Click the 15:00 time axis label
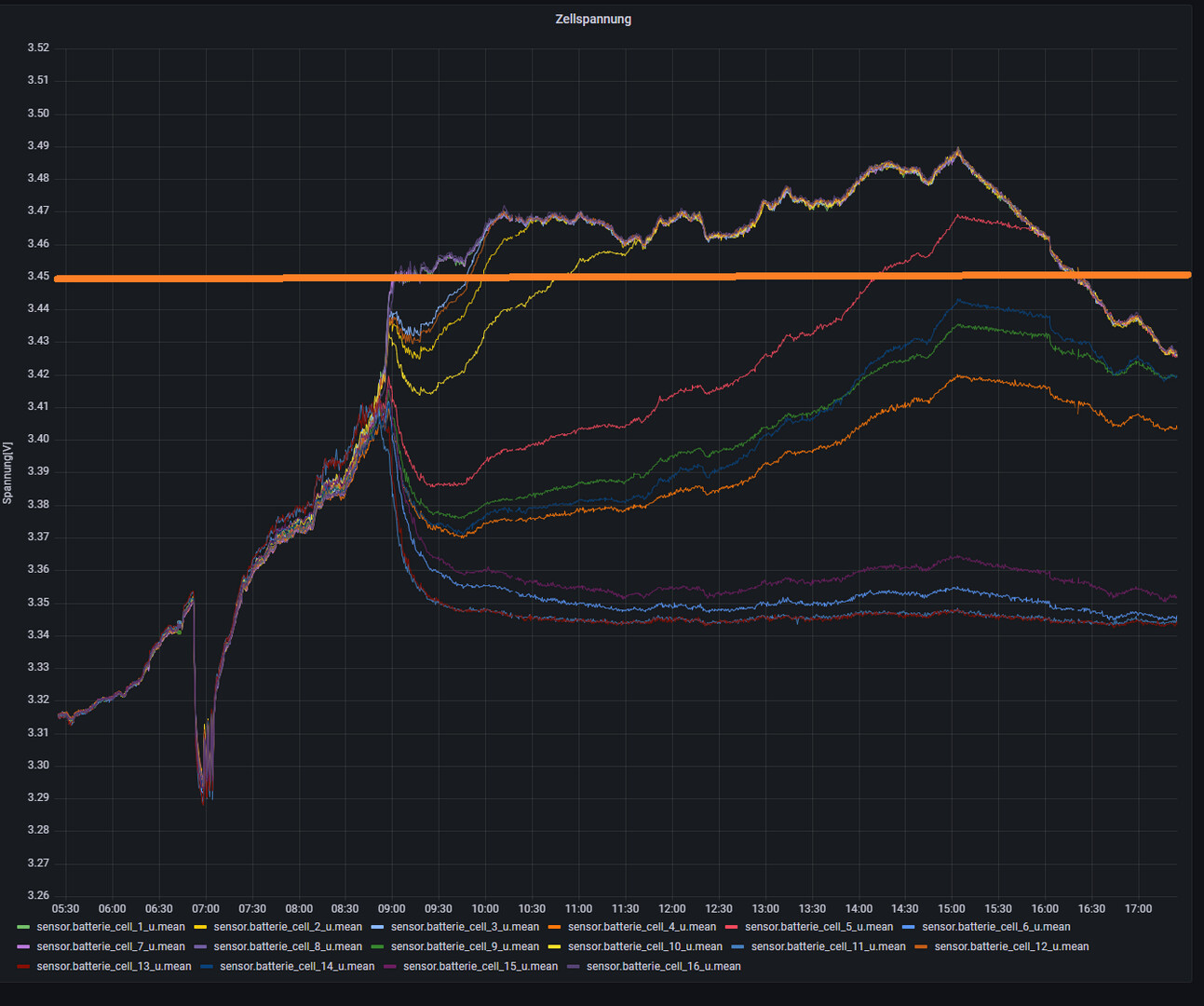The width and height of the screenshot is (1204, 1006). coord(952,908)
